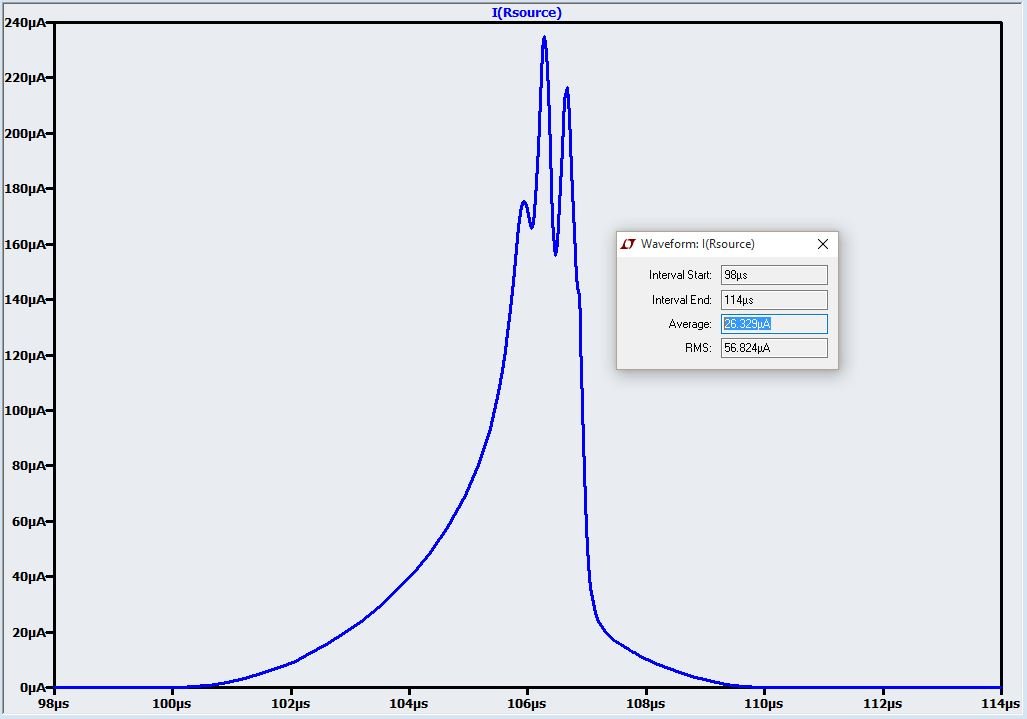This screenshot has height=719, width=1027.
Task: Click the I(Rsource) trace label at top
Action: pos(527,13)
